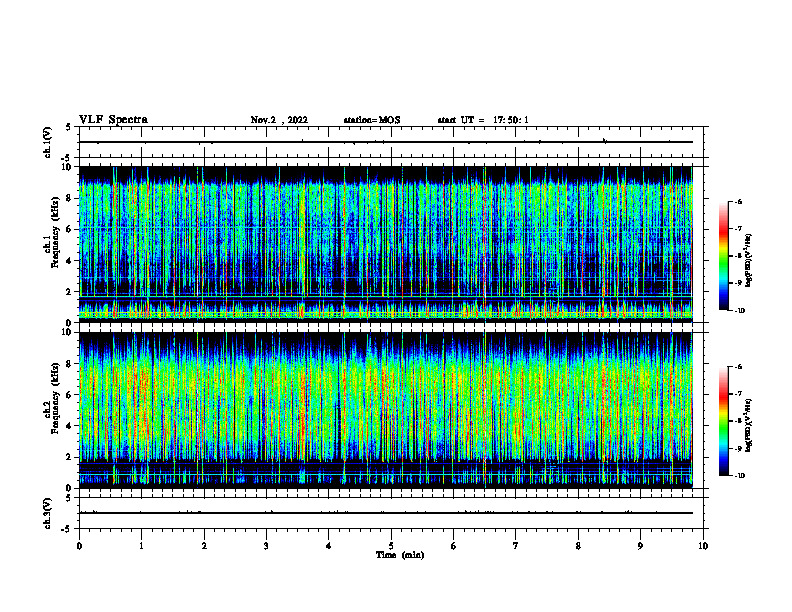Click the "ch.1(V)" axis label
Viewport: 792px width, 612px height.
(x=48, y=142)
